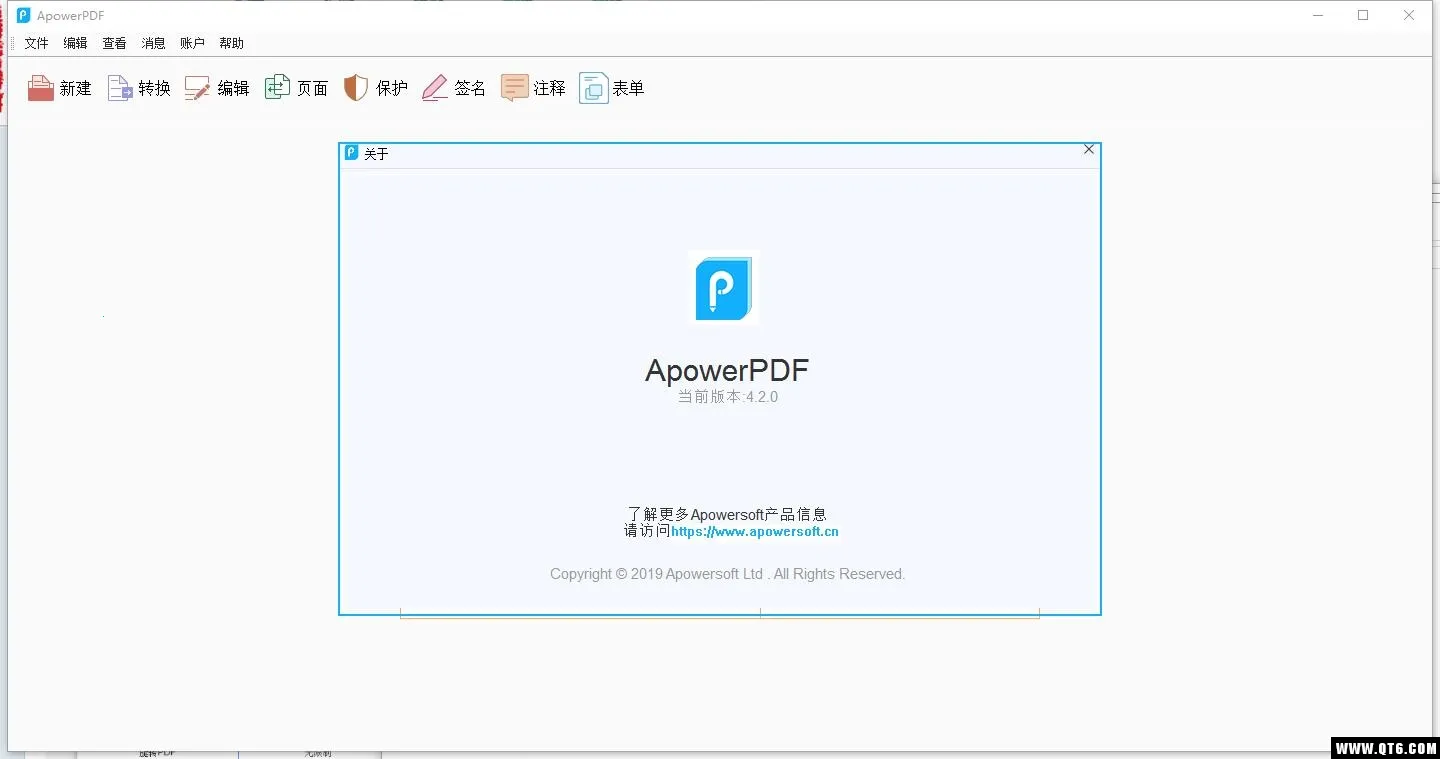Open the 页面 (Page) tool
1440x759 pixels.
tap(277, 88)
